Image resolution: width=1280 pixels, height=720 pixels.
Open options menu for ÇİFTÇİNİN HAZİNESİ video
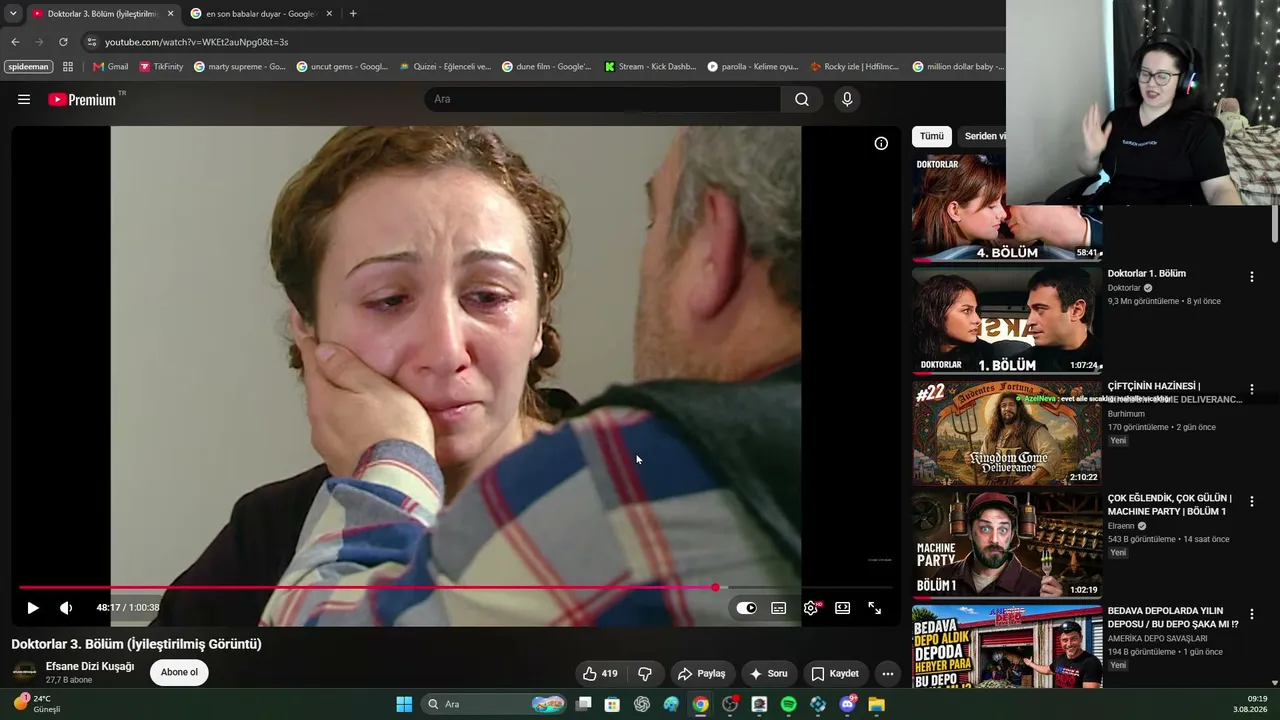1251,389
